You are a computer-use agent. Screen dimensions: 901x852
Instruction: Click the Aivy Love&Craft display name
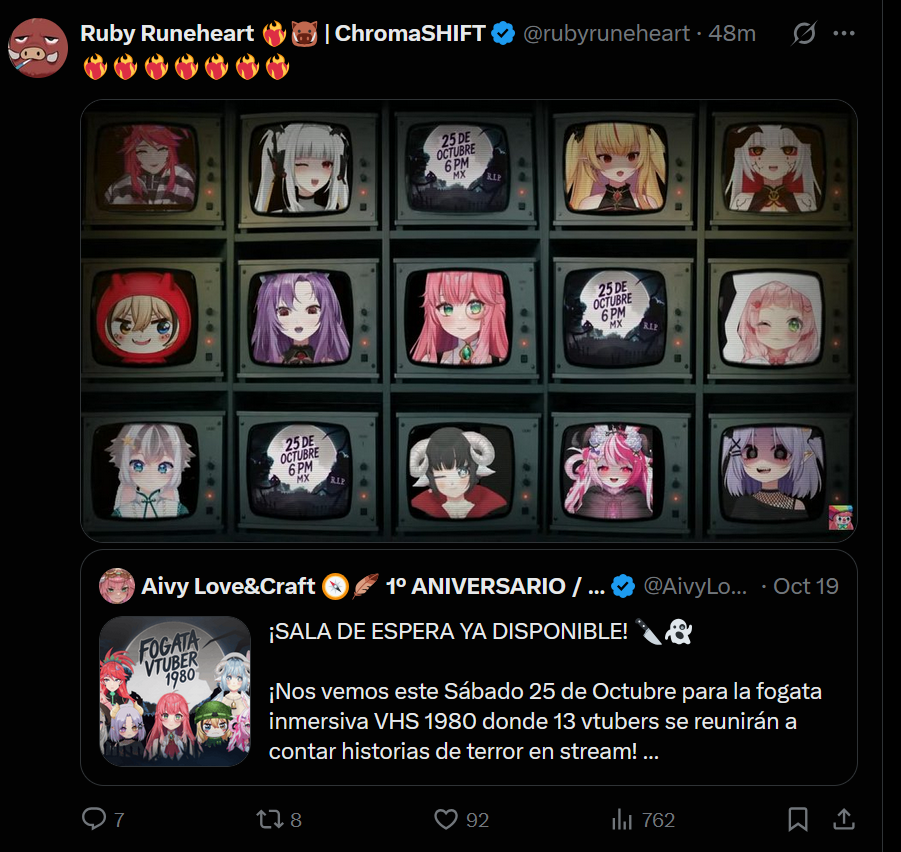pyautogui.click(x=228, y=586)
